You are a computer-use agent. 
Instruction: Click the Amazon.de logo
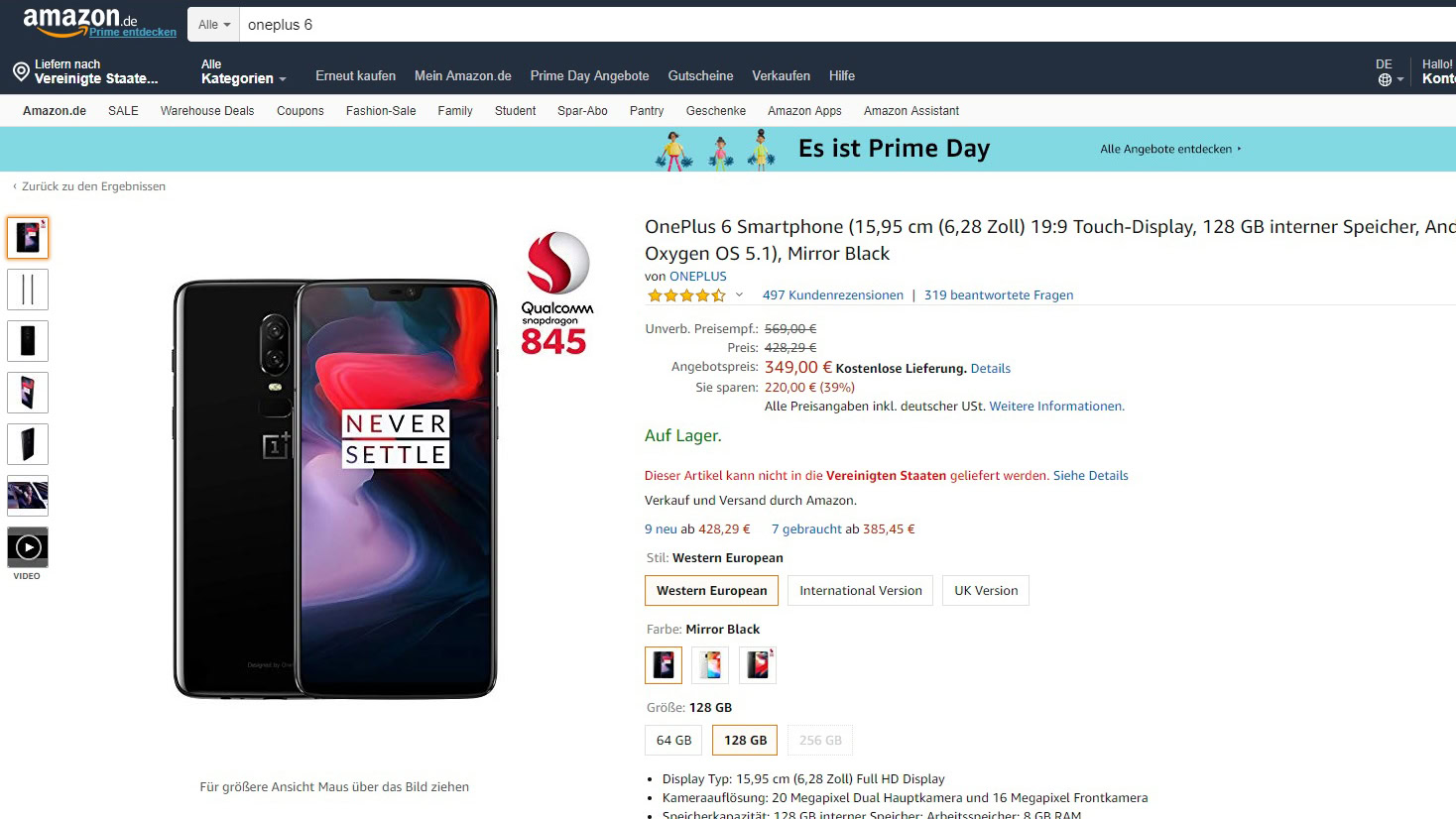[79, 20]
